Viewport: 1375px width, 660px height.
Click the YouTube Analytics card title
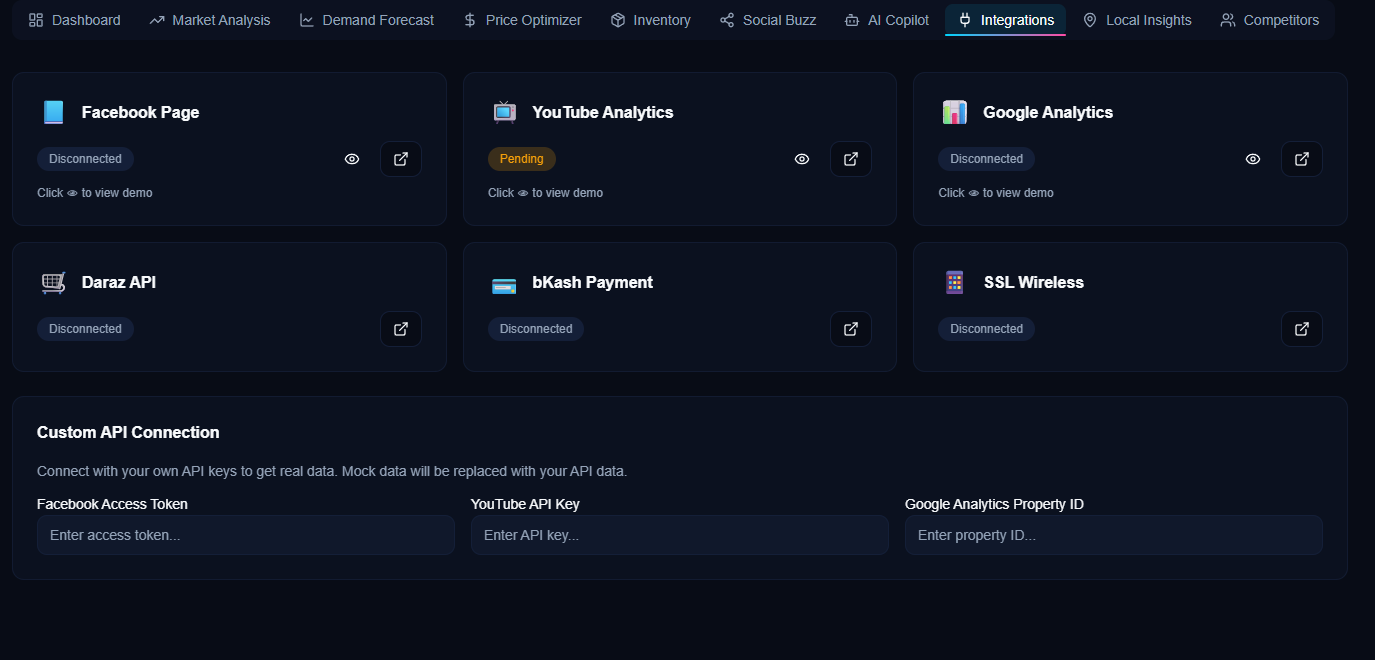[603, 112]
